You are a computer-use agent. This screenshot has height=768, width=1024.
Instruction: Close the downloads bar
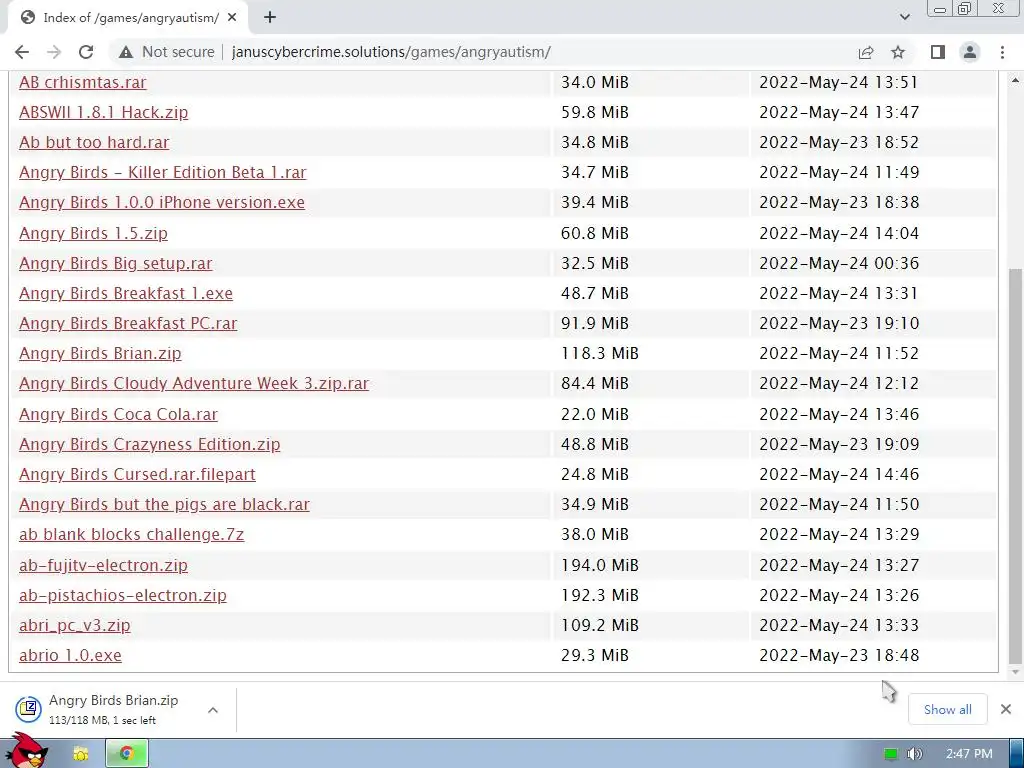point(1006,709)
